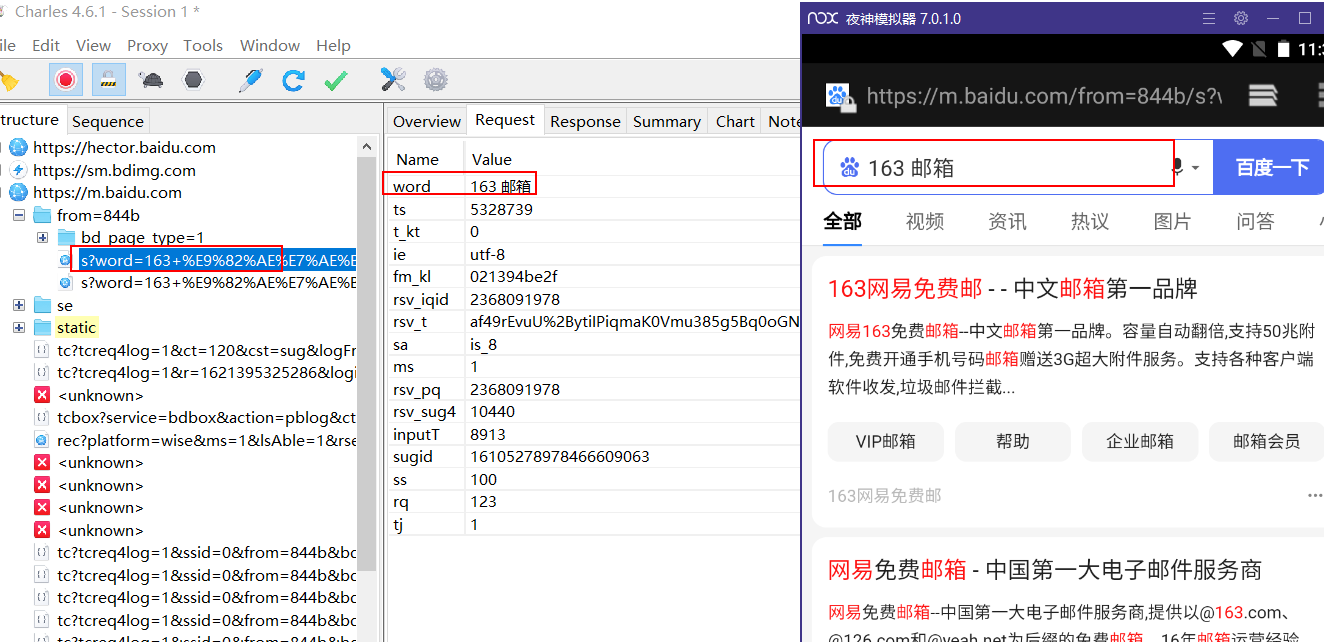Switch to the Chart tab
The height and width of the screenshot is (642, 1324).
735,121
